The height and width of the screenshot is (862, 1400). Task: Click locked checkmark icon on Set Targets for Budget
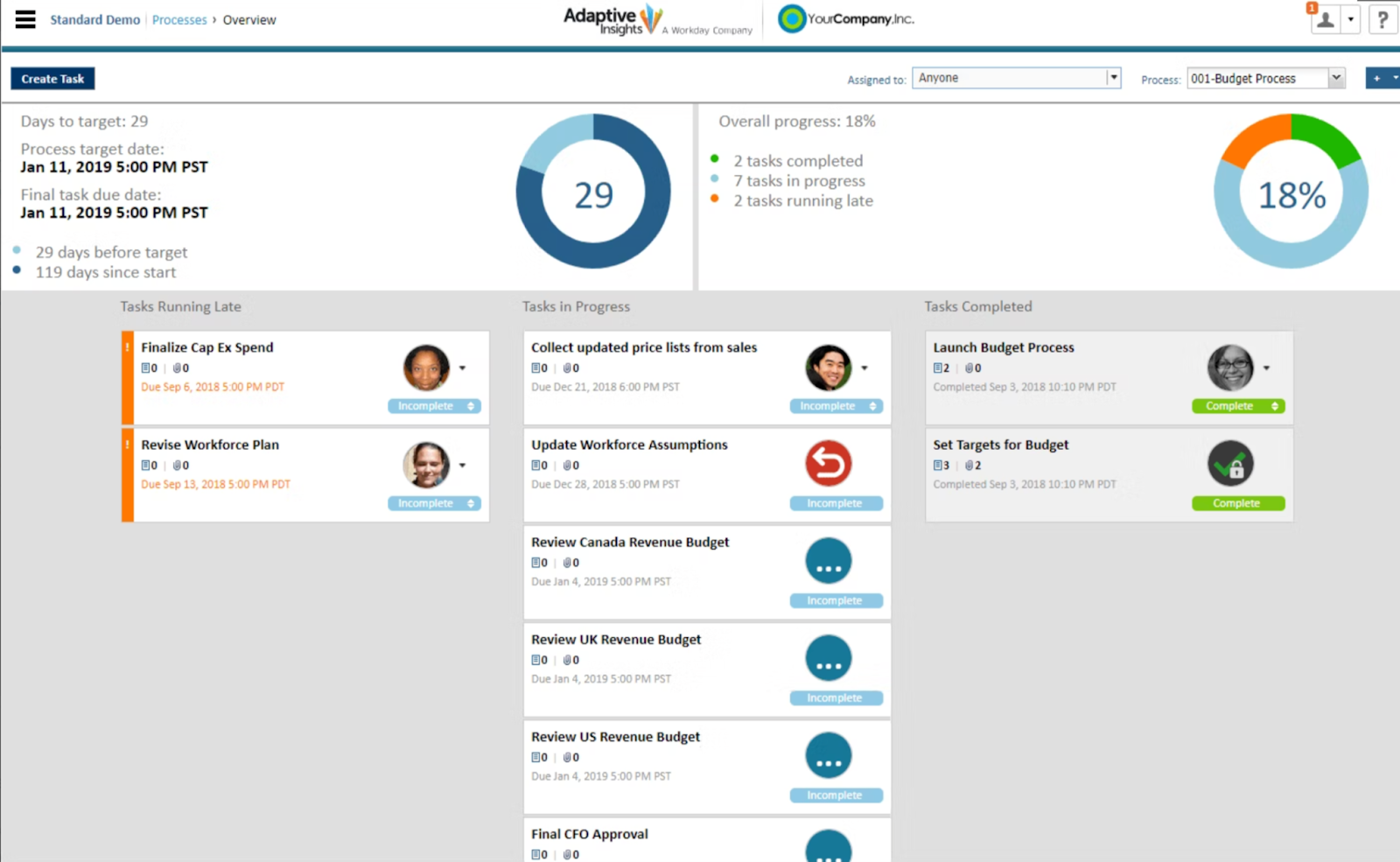pyautogui.click(x=1230, y=464)
